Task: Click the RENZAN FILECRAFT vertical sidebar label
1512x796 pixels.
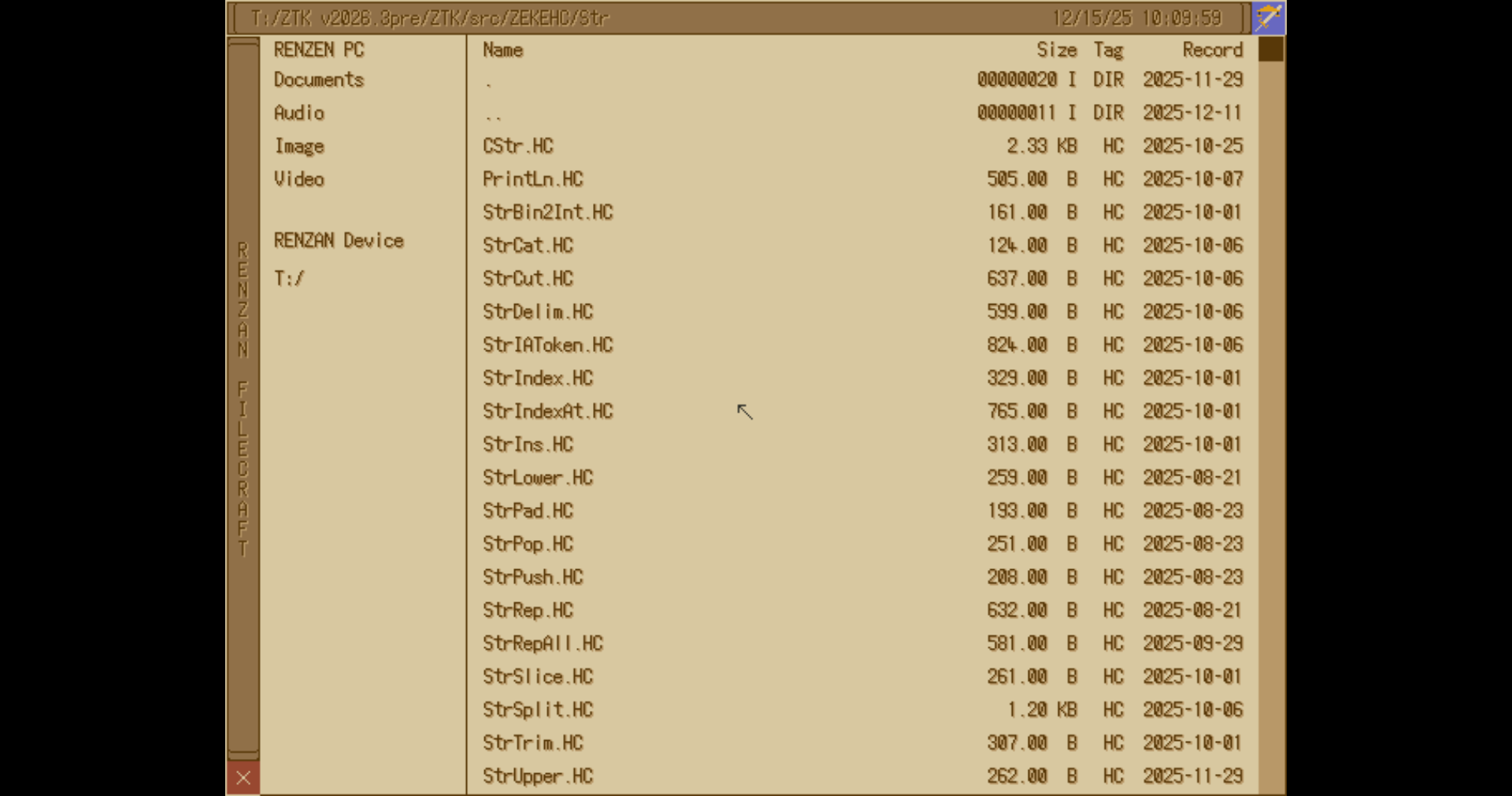Action: (243, 399)
